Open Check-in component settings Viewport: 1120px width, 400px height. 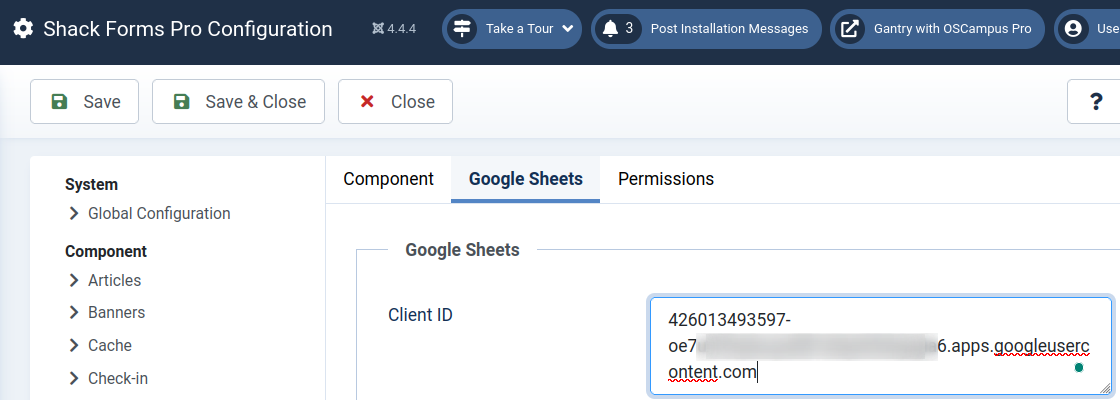tap(118, 379)
